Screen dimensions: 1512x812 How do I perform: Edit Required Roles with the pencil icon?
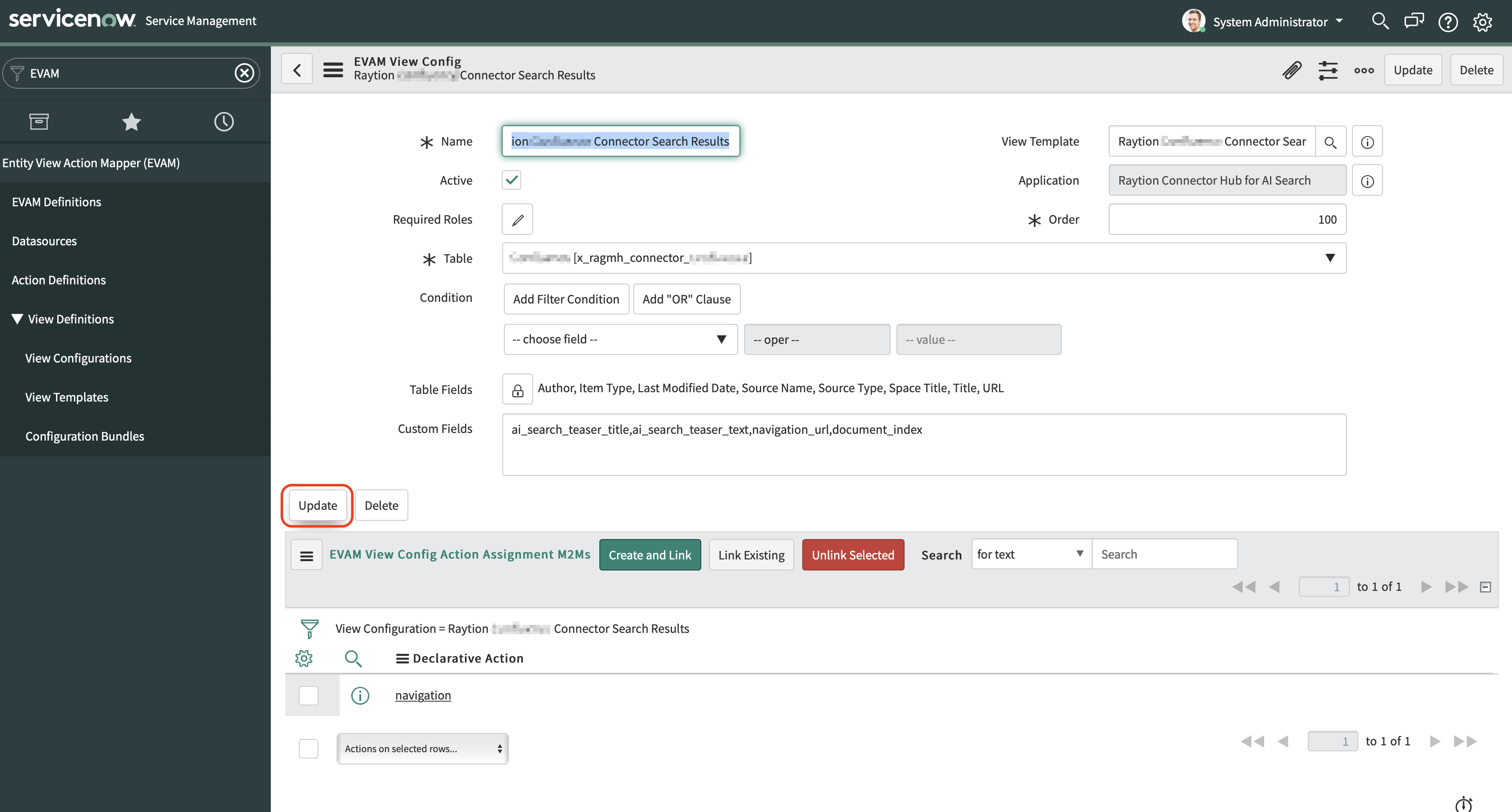(x=517, y=219)
